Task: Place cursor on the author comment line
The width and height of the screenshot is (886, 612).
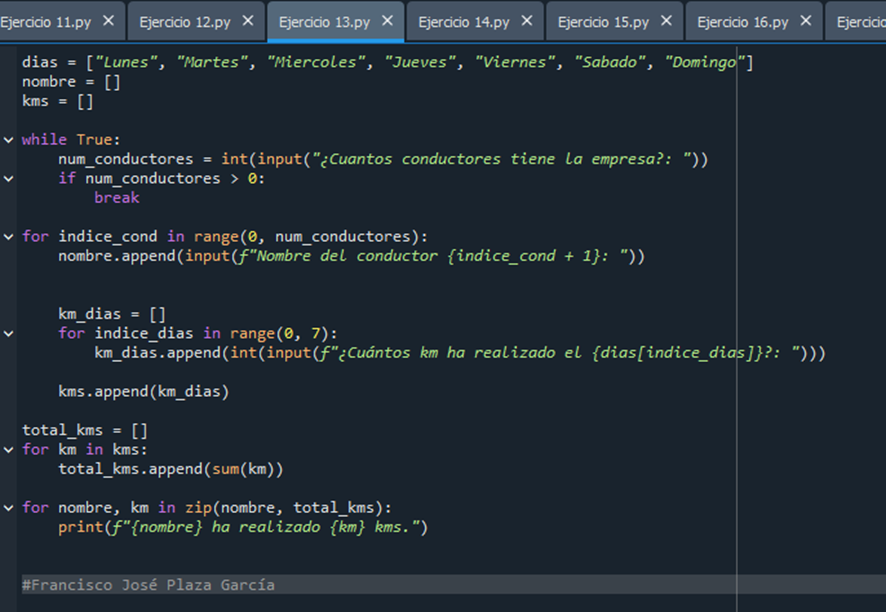Action: 150,585
